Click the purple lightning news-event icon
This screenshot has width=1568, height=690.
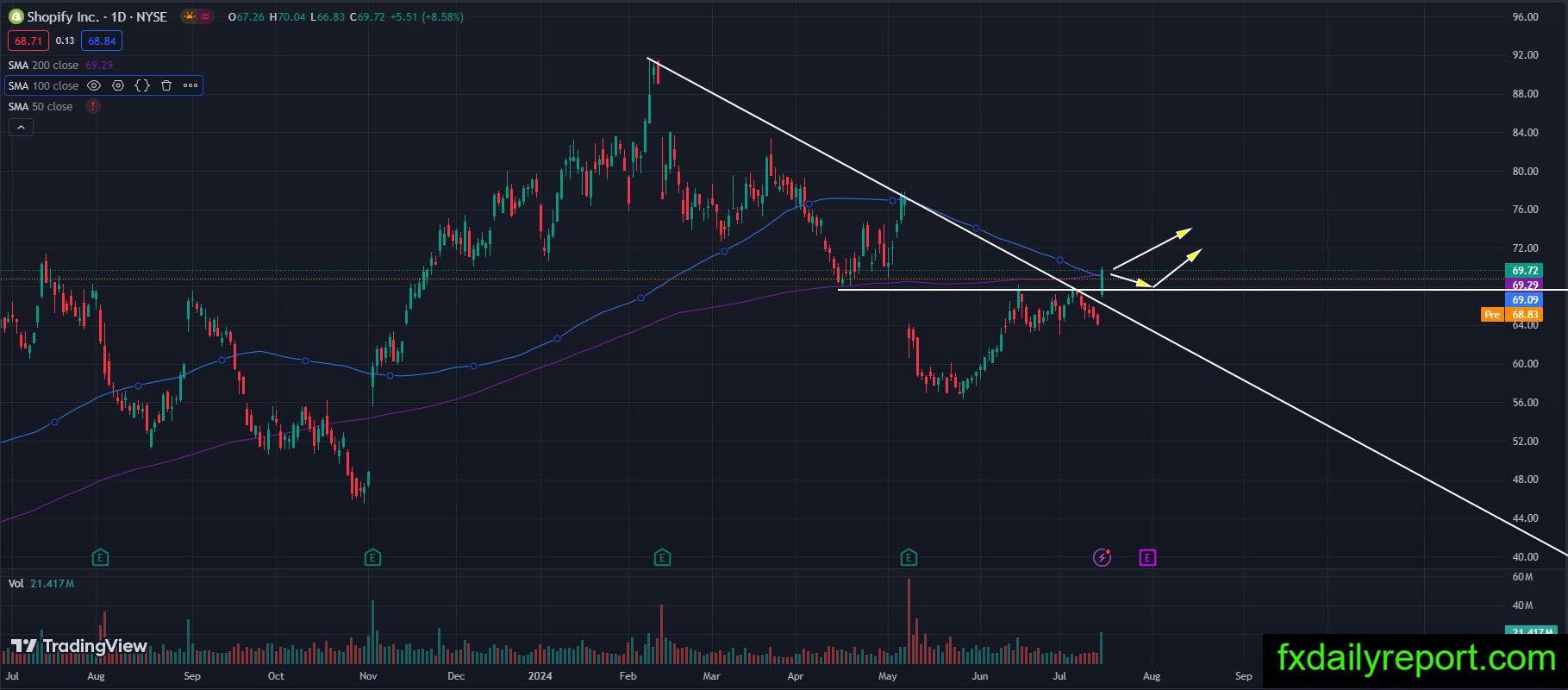coord(1102,557)
